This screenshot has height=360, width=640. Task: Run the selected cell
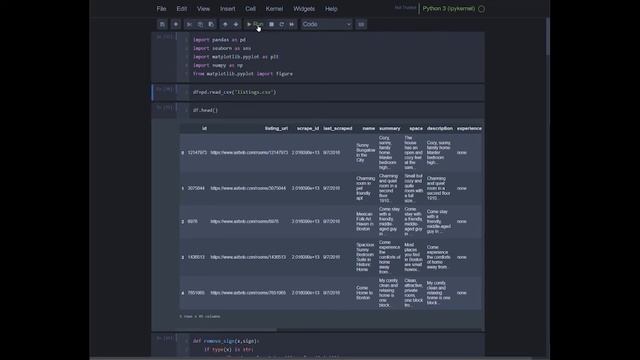coord(255,24)
